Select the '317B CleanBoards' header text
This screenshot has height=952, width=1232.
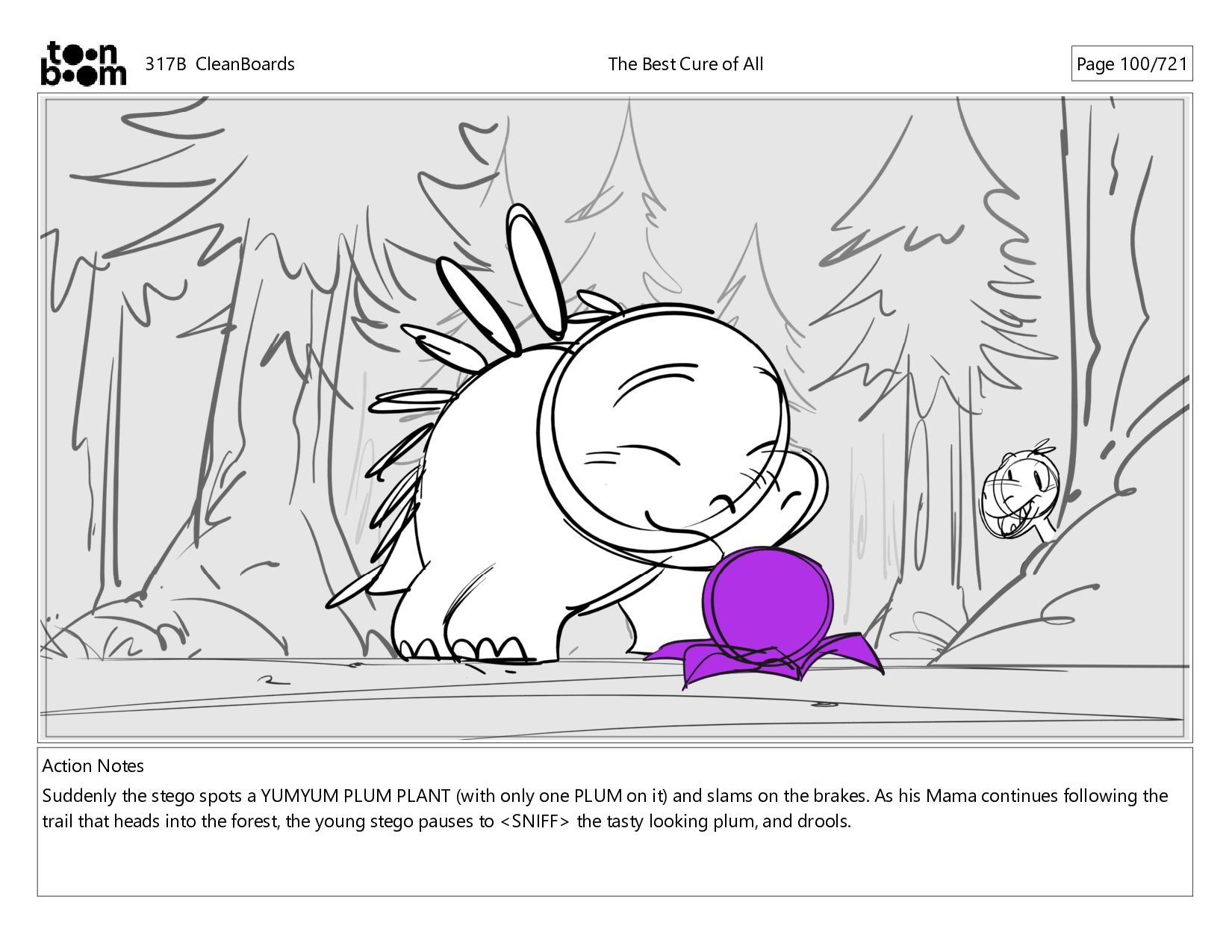click(x=220, y=64)
